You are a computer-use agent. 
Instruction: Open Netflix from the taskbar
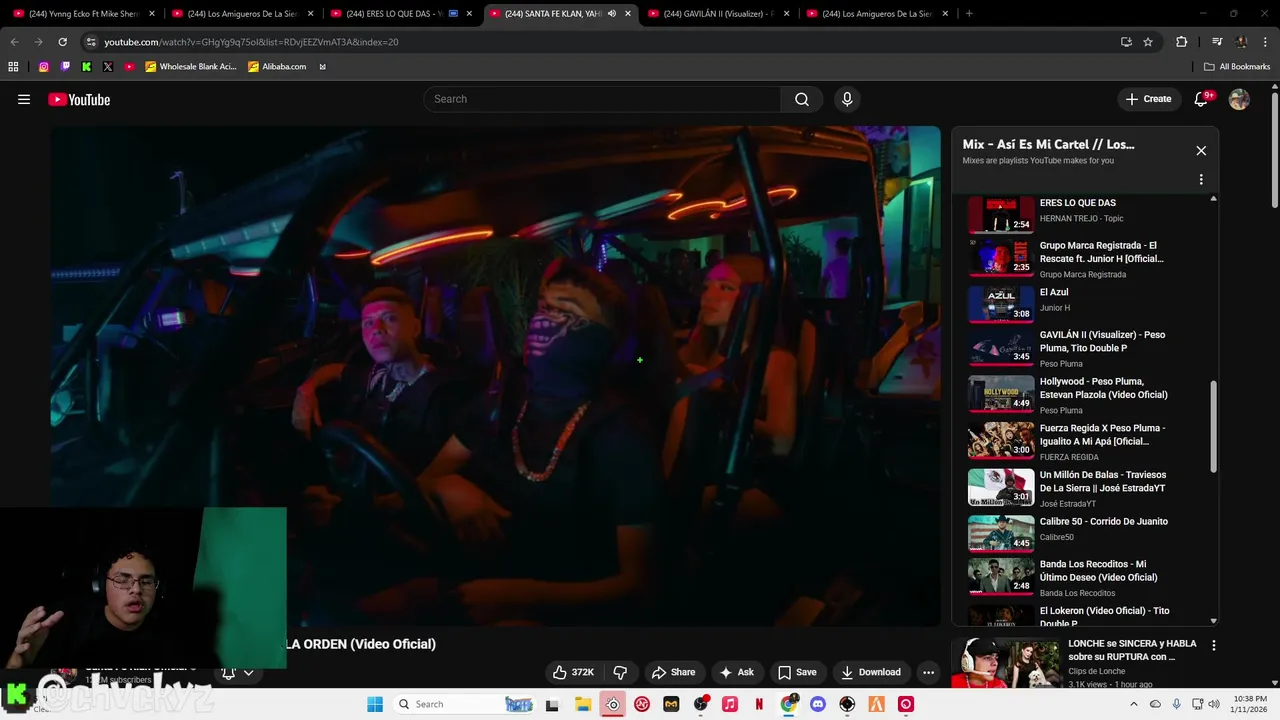[x=759, y=704]
